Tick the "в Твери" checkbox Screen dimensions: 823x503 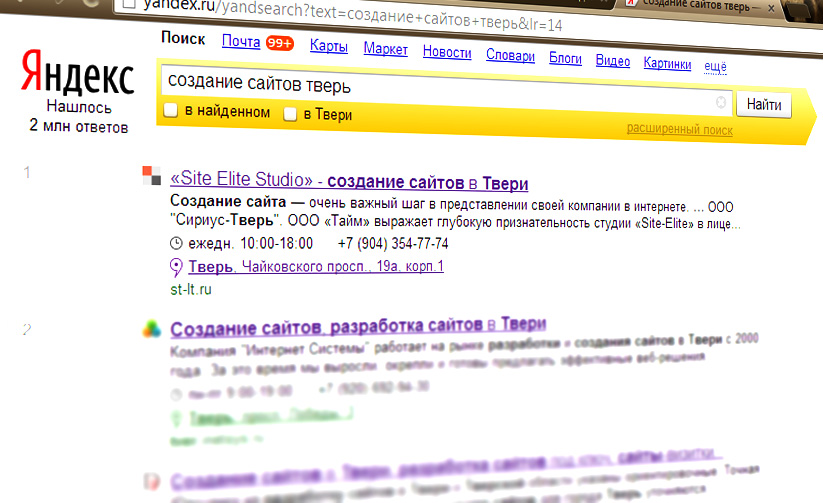290,114
